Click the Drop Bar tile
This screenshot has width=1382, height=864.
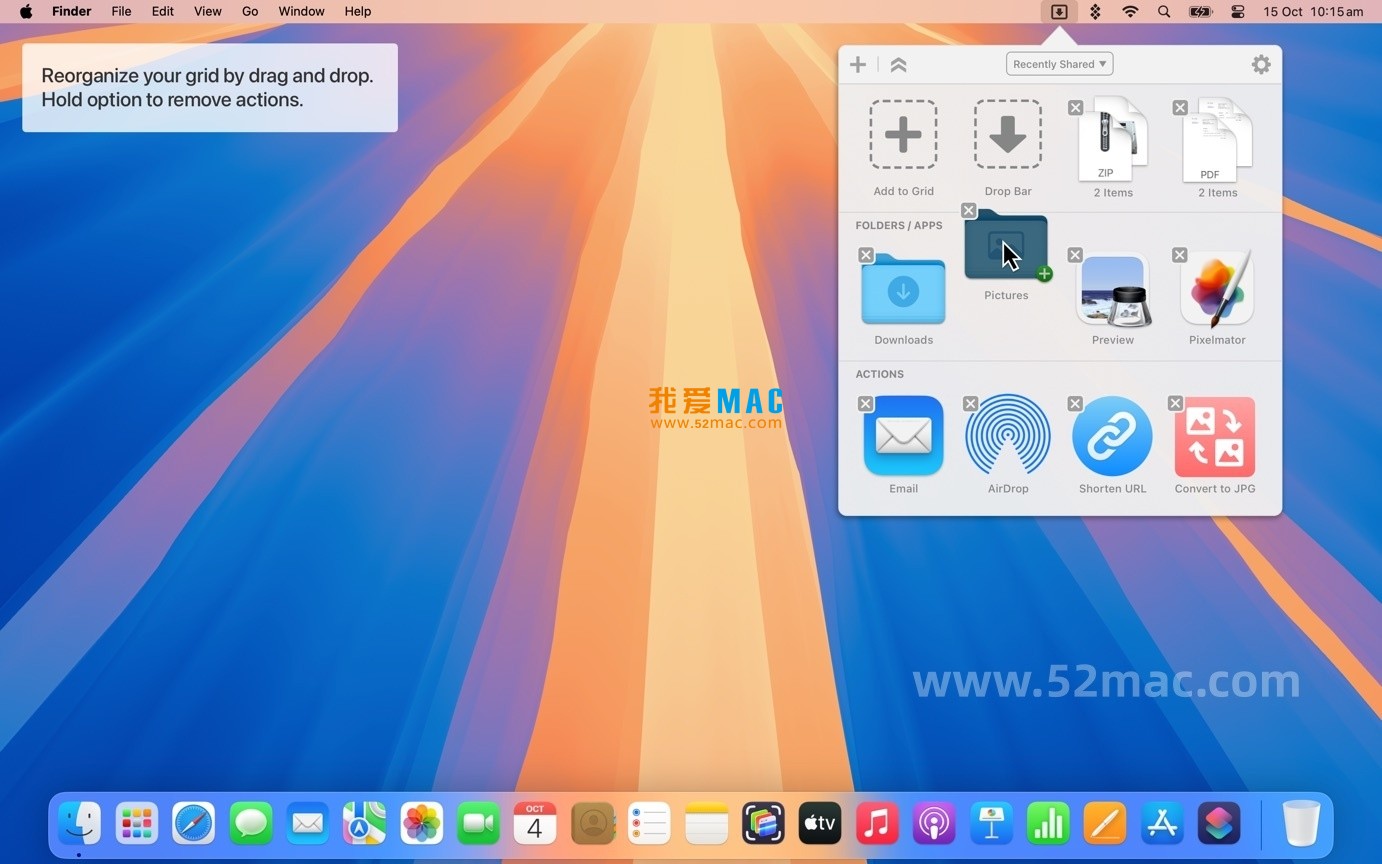(1007, 134)
